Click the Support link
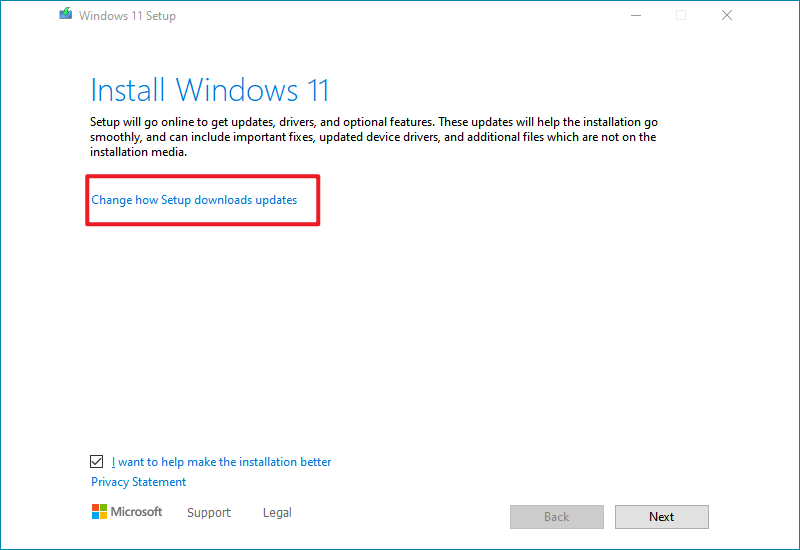The height and width of the screenshot is (550, 800). pos(209,512)
